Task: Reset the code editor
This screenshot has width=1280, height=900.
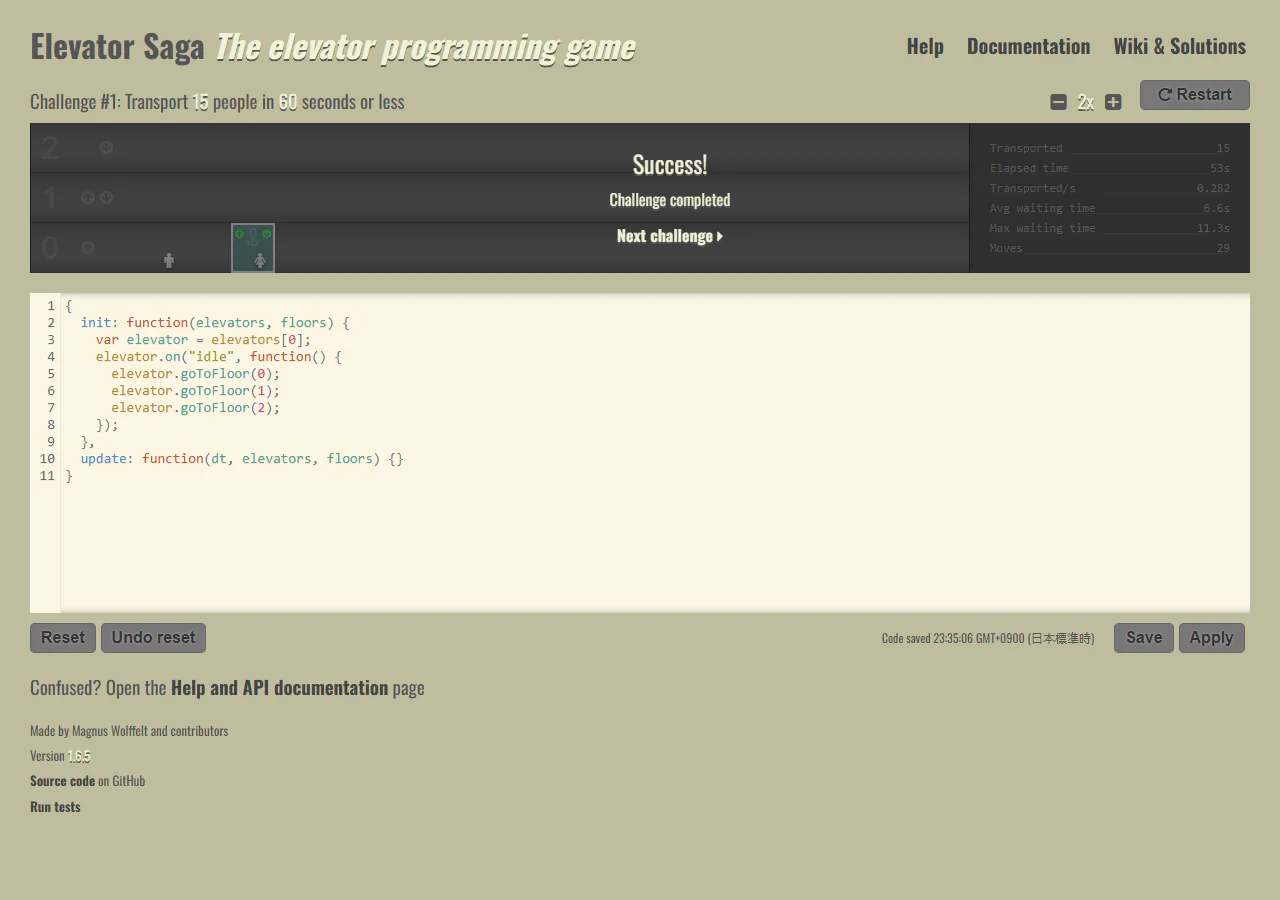Action: click(63, 638)
